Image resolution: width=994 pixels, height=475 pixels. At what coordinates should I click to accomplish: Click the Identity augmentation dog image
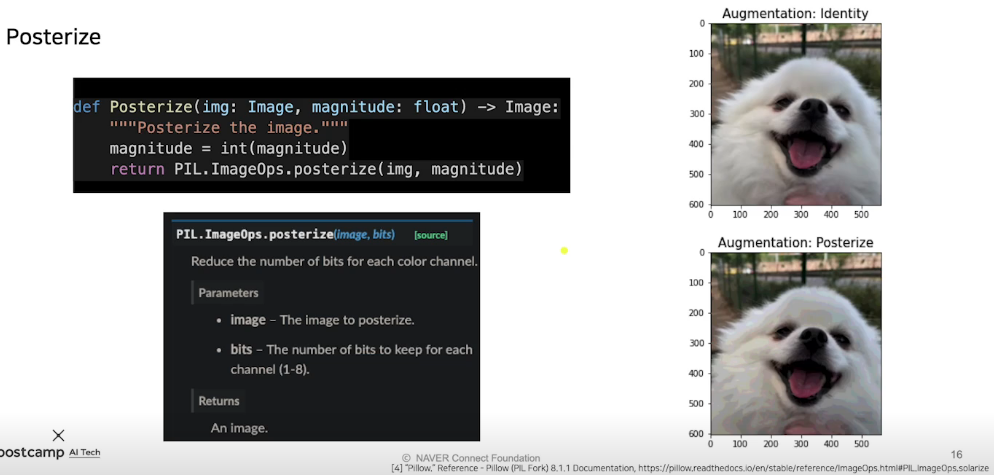pos(796,114)
